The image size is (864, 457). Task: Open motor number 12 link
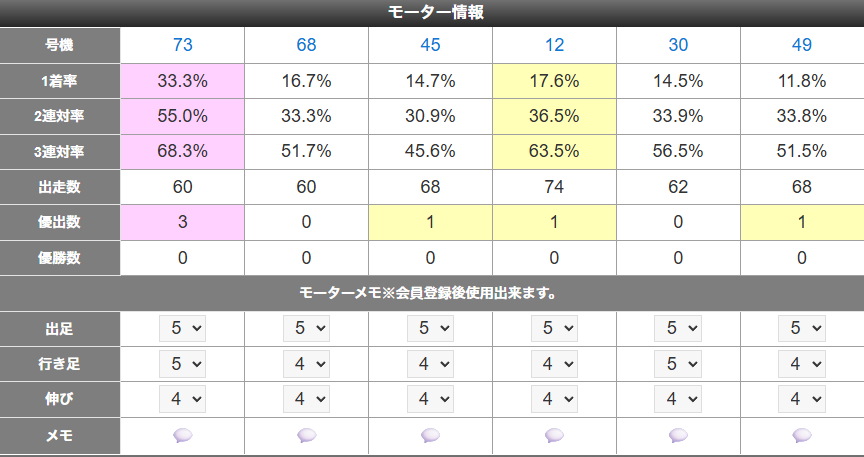554,45
